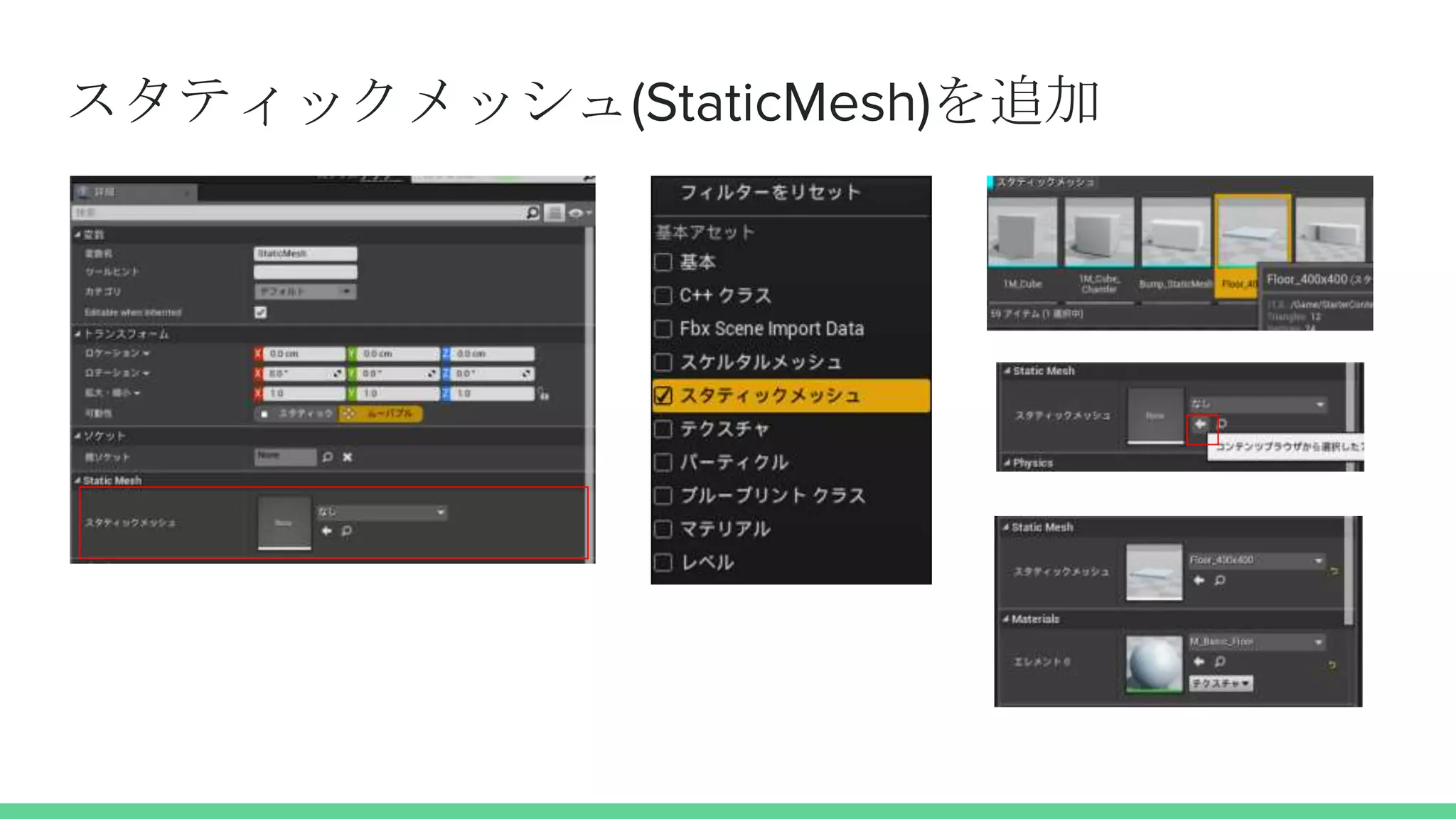The image size is (1456, 819).
Task: Click the 親ソケット None field
Action: (286, 456)
